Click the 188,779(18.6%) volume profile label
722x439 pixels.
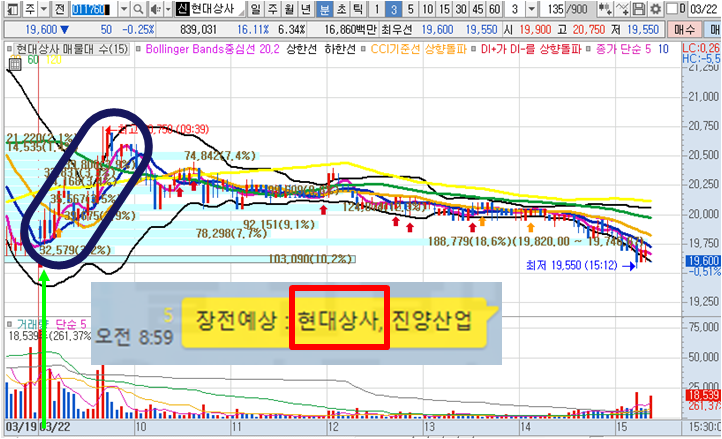470,241
